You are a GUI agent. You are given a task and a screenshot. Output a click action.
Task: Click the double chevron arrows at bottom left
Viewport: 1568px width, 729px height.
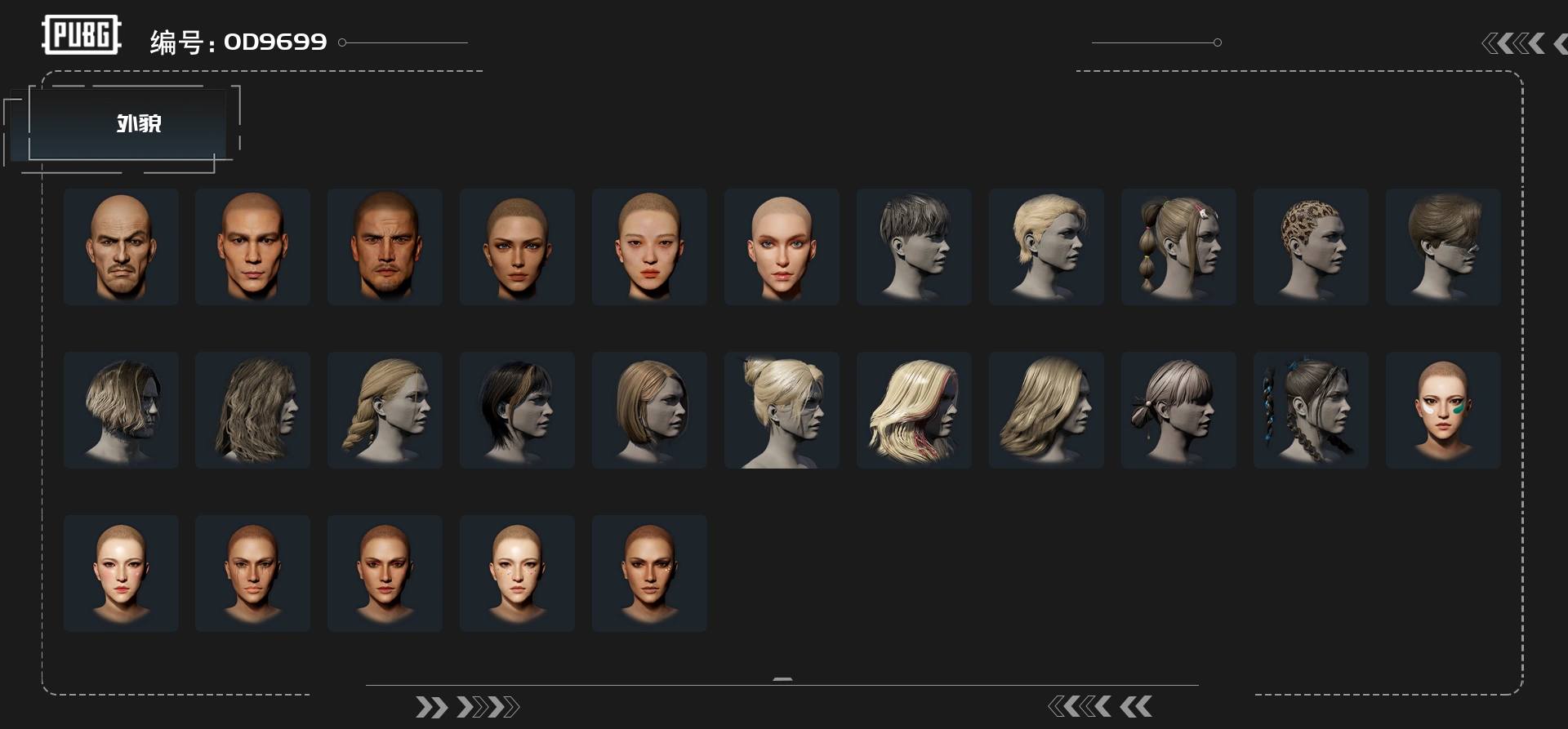467,707
